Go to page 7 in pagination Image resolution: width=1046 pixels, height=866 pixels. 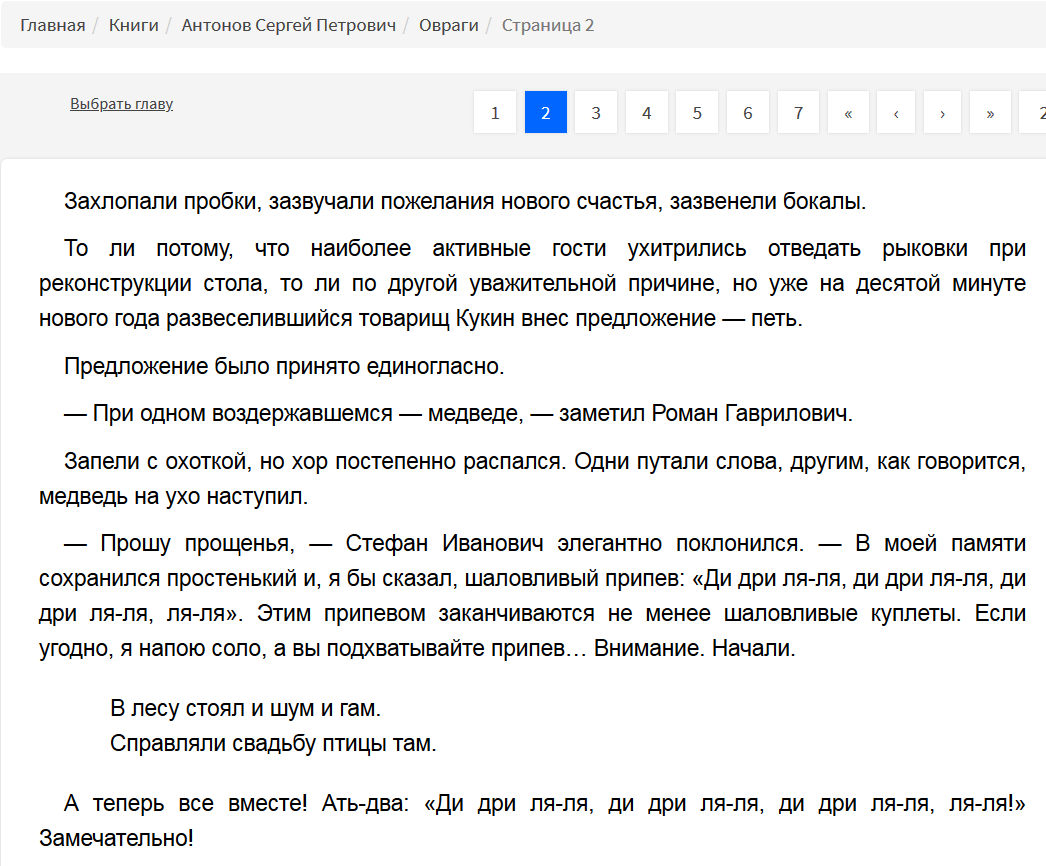tap(799, 113)
